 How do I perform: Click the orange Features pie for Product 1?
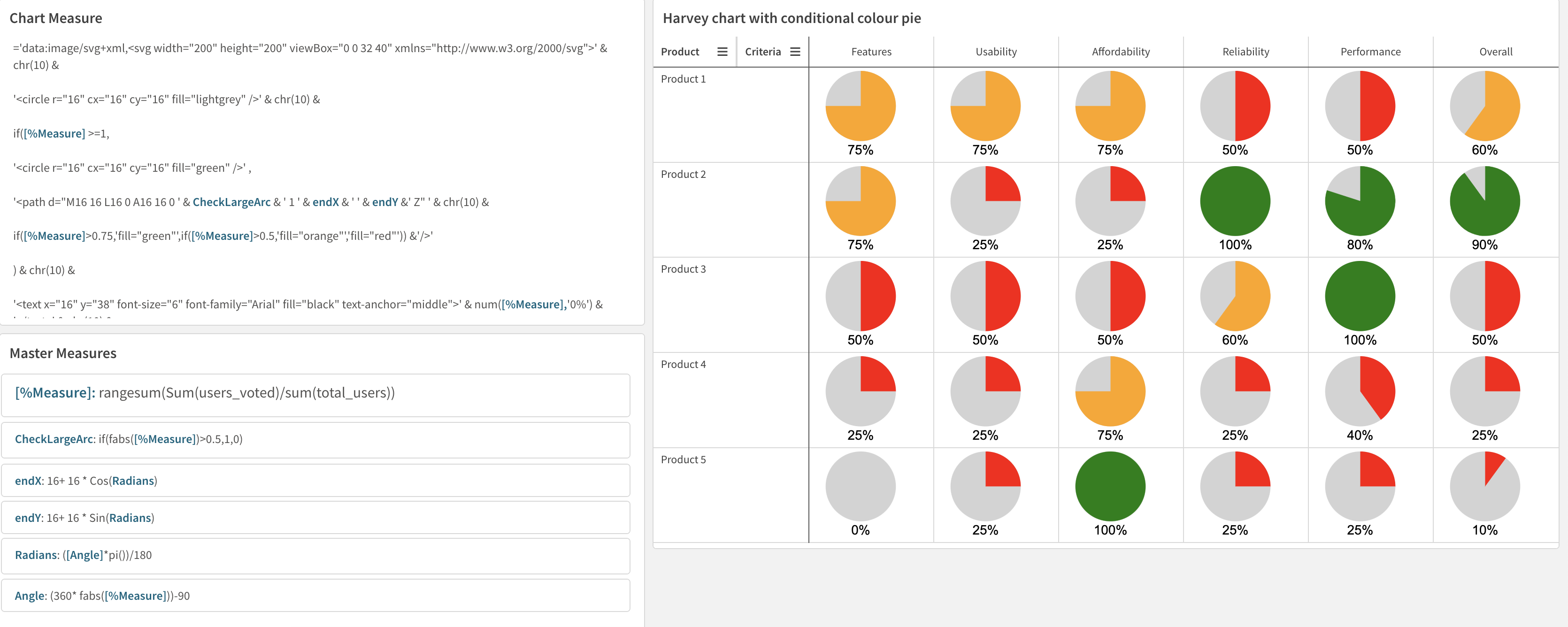click(860, 105)
